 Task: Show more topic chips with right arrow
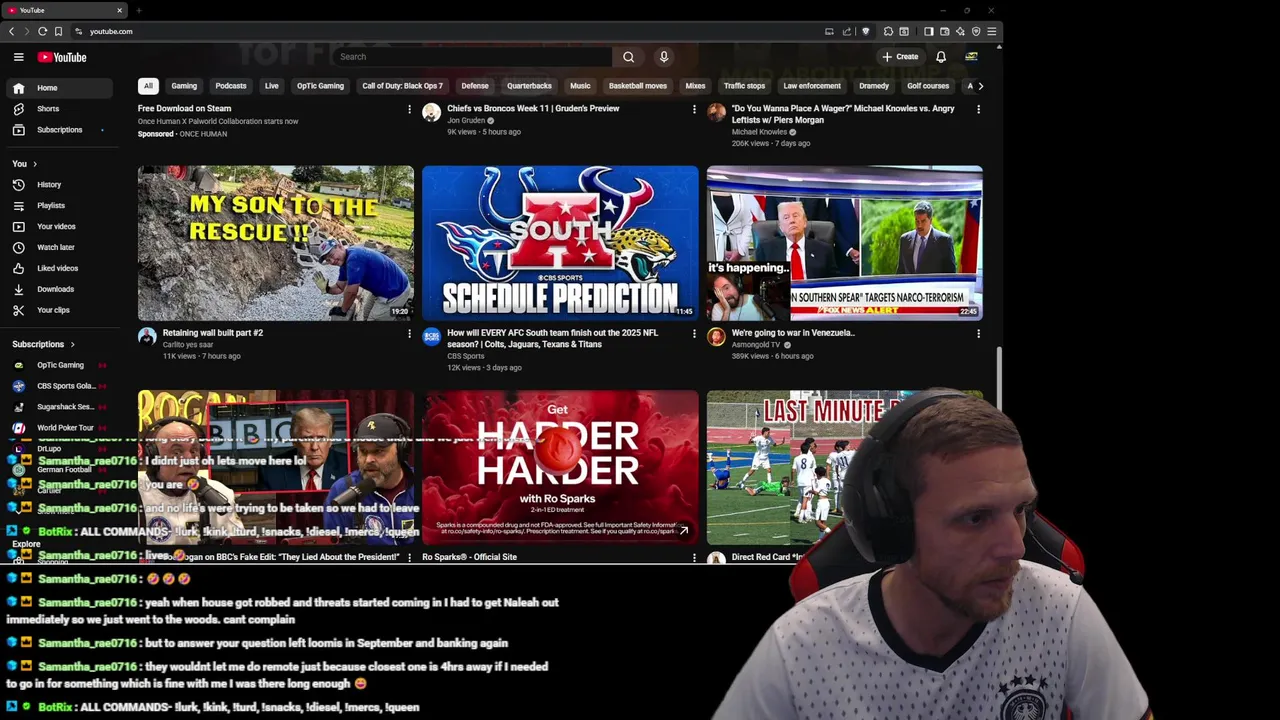point(980,86)
